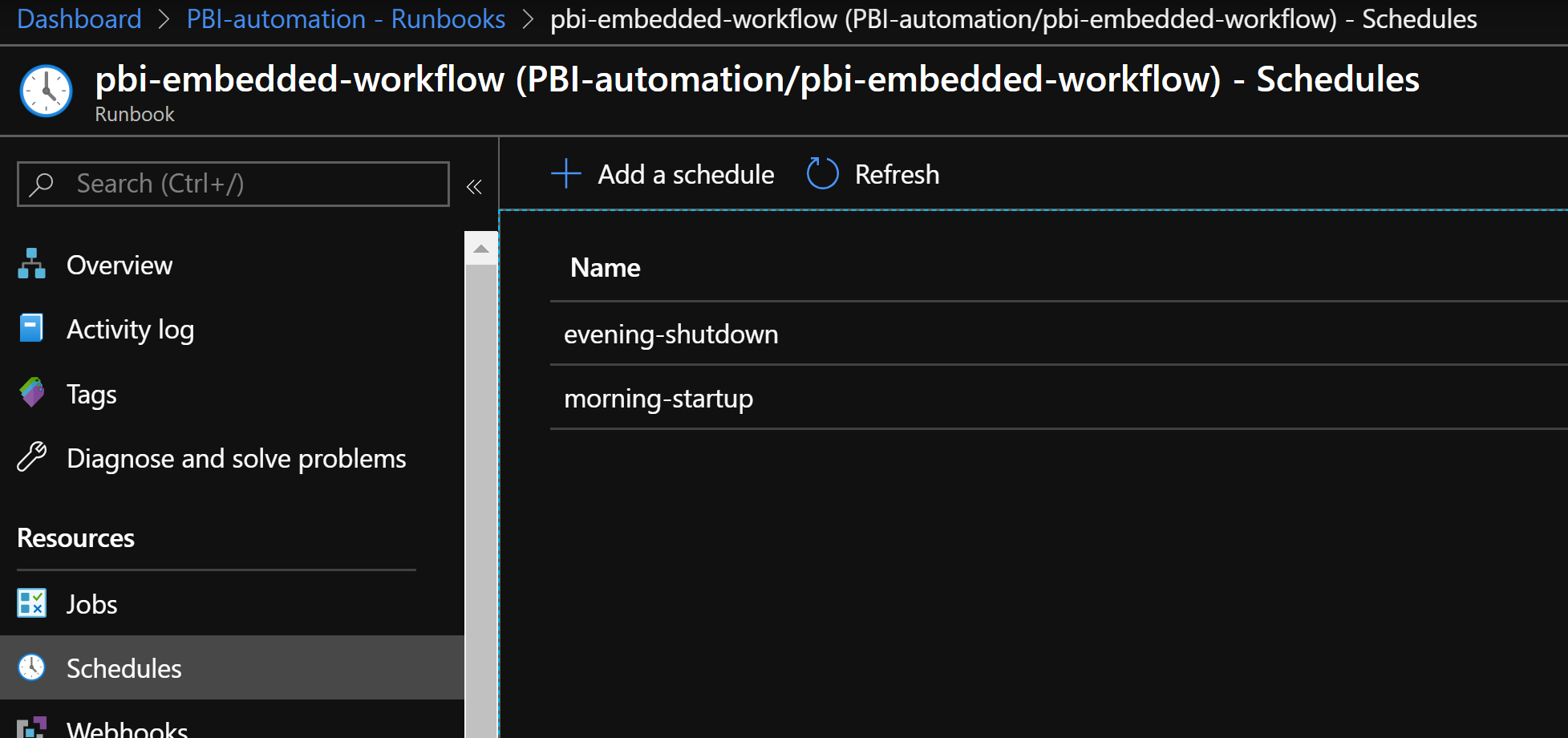
Task: Navigate to PBI-automation - Runbooks breadcrumb
Action: tap(346, 18)
